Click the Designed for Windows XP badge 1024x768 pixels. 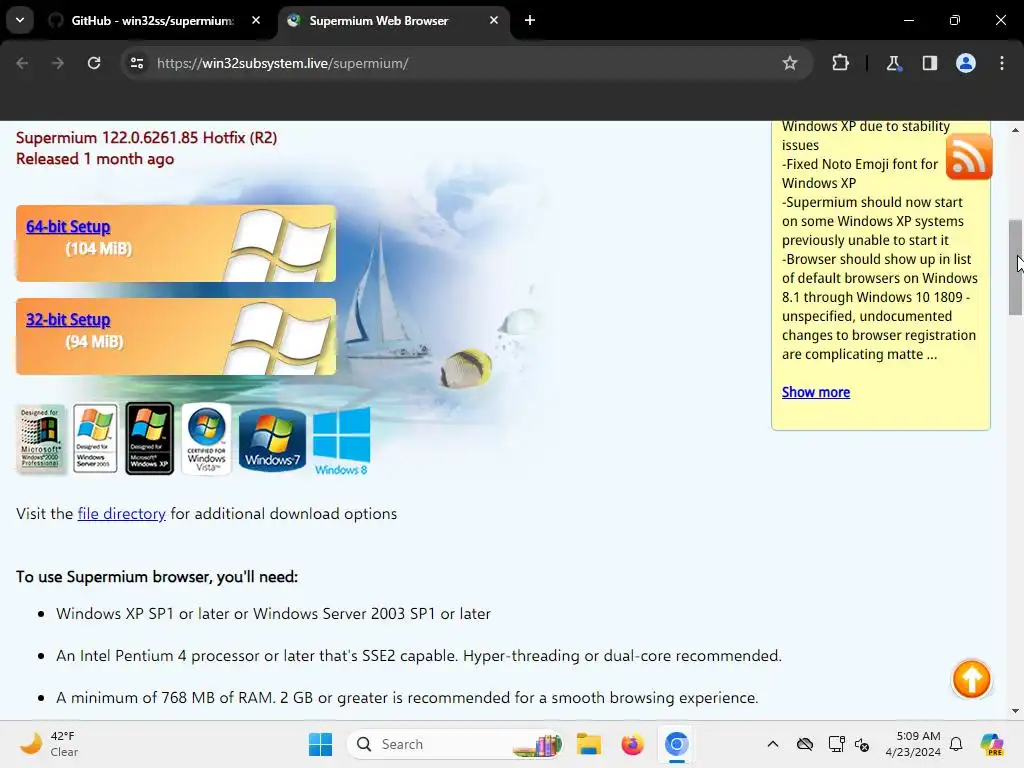click(150, 438)
